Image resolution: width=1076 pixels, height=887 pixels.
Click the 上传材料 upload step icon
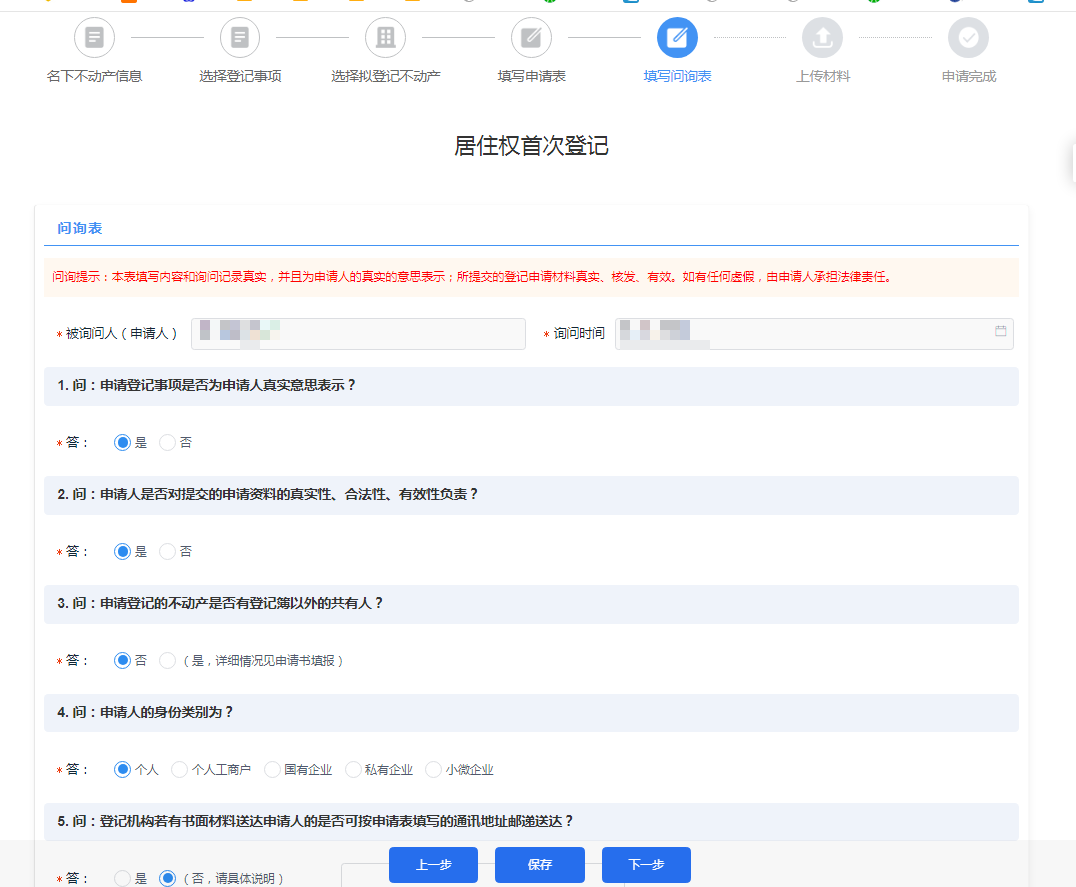[x=822, y=37]
